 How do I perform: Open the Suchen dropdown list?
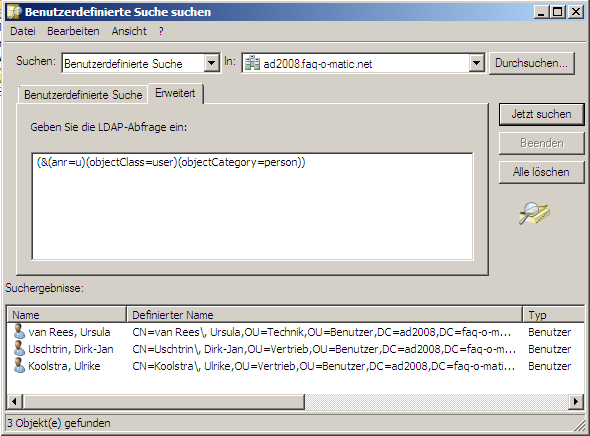click(x=212, y=63)
